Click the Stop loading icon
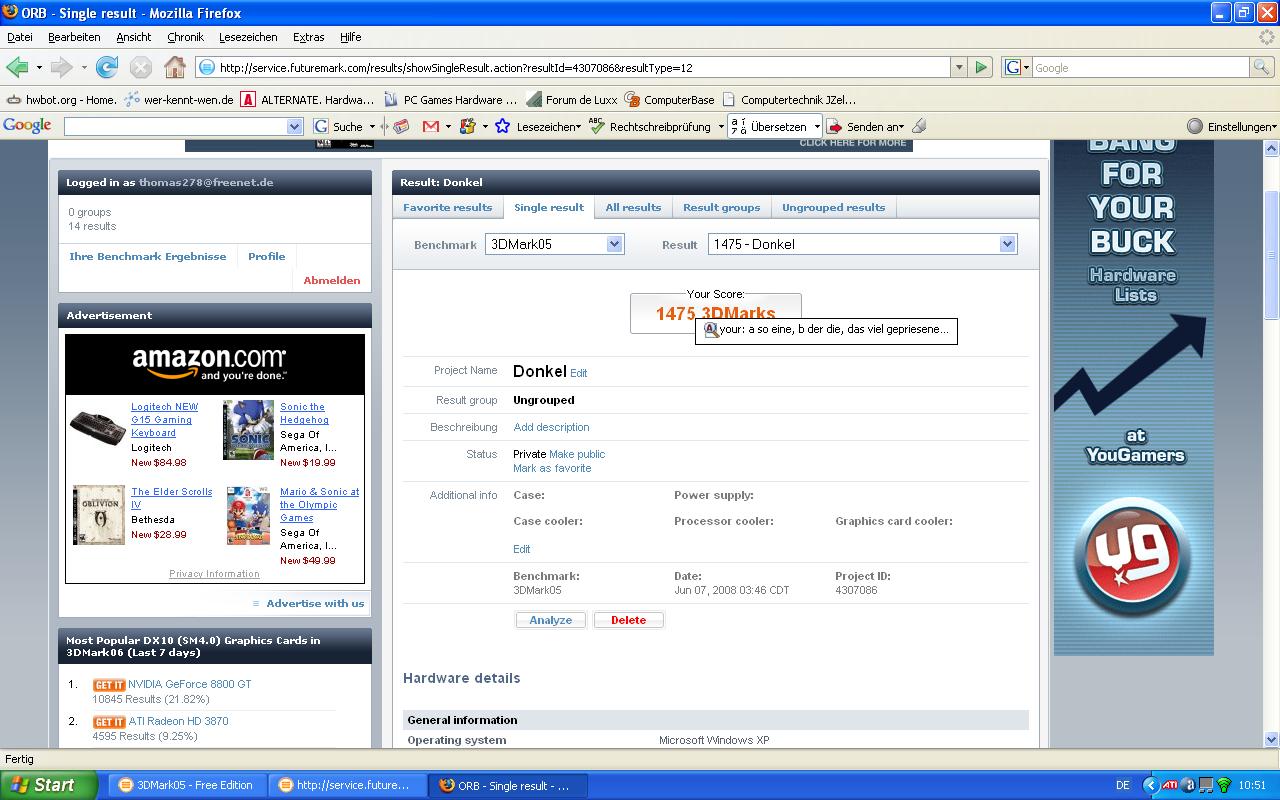Viewport: 1280px width, 800px height. (141, 67)
